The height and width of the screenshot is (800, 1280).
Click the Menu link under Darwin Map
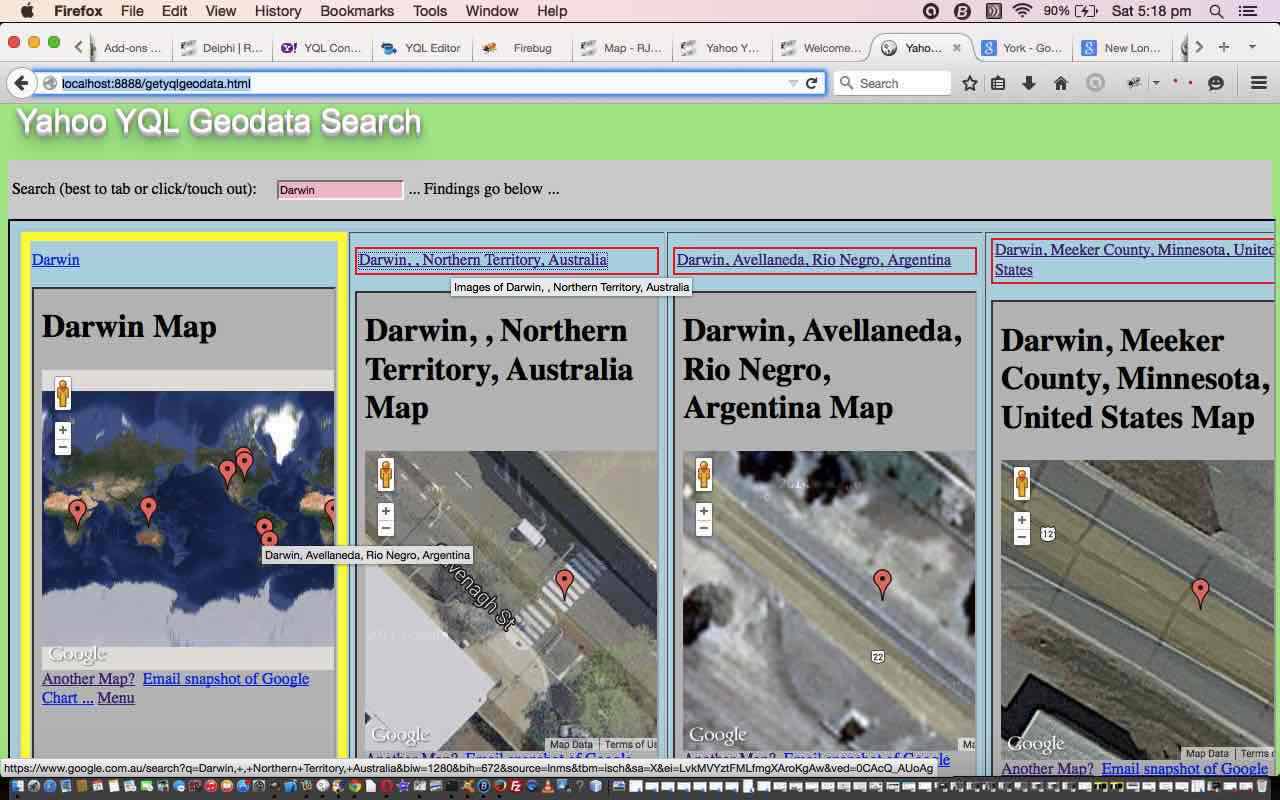116,698
